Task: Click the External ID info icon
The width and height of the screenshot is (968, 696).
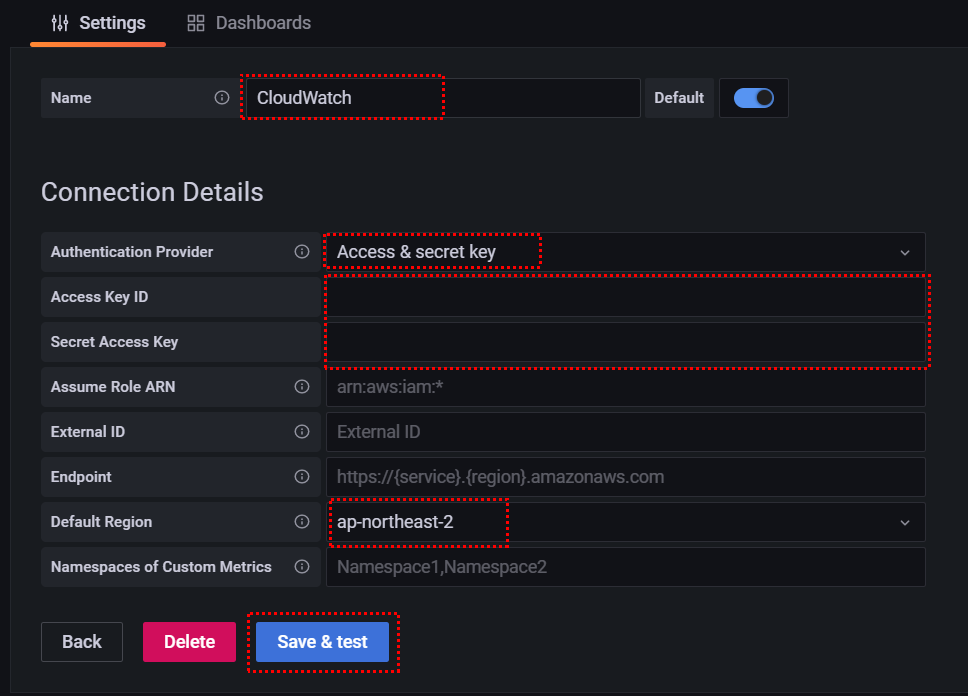Action: (302, 432)
